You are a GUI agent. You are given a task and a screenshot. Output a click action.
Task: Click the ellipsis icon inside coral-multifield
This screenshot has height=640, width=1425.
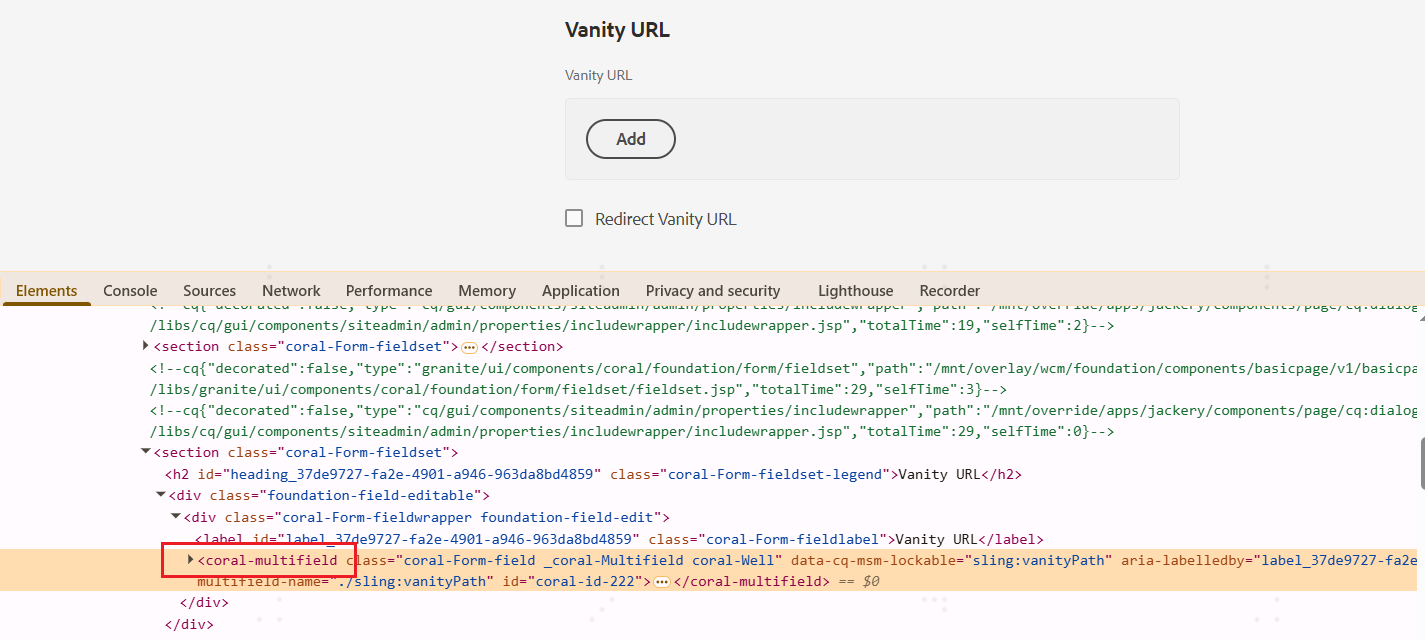(x=661, y=582)
